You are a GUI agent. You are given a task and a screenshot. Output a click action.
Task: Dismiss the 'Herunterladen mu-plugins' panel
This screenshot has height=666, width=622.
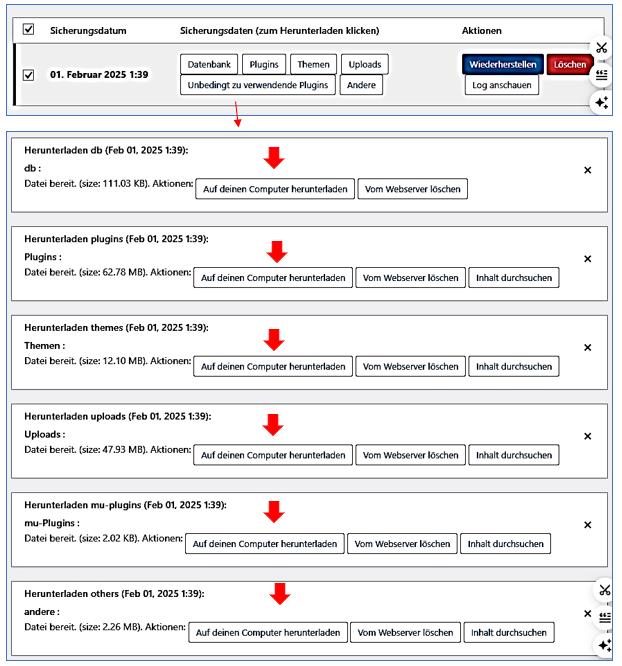point(587,525)
